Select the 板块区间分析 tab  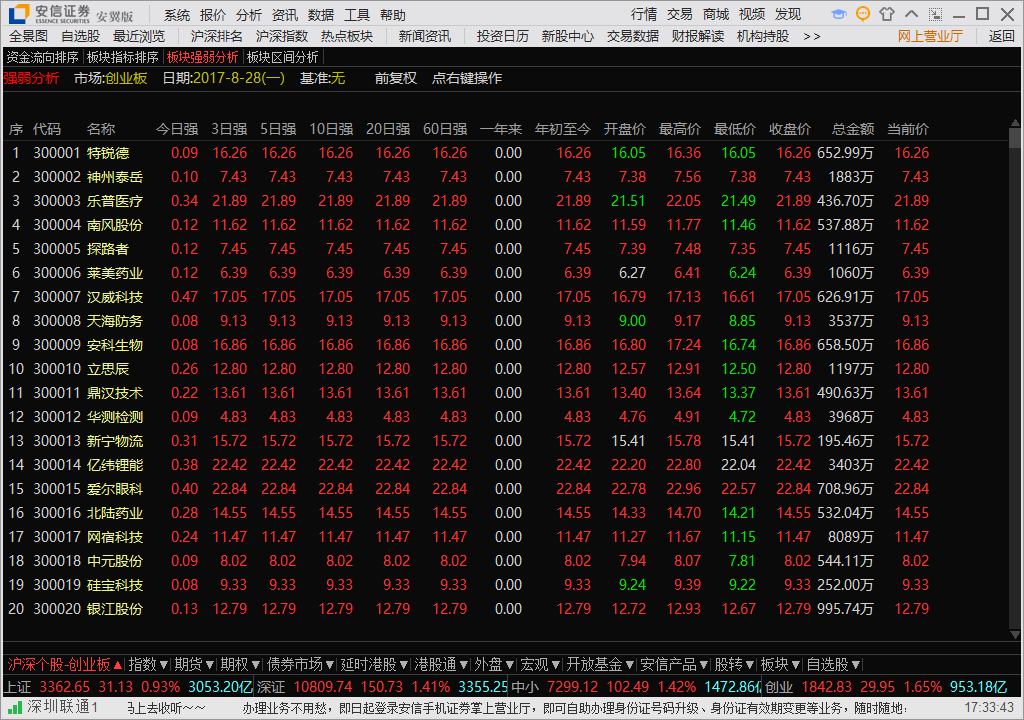click(283, 57)
